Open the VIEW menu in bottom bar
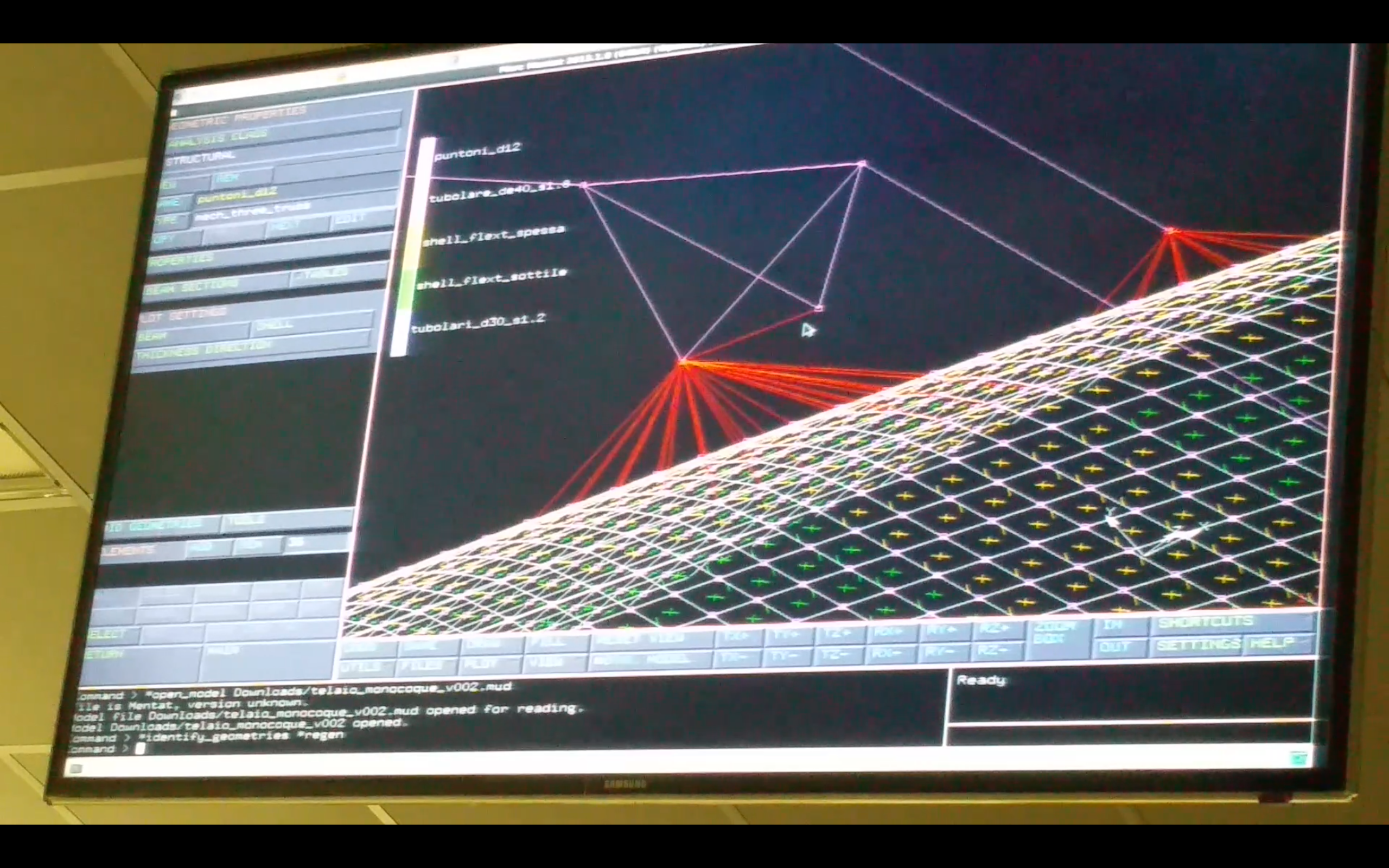This screenshot has height=868, width=1389. [555, 662]
